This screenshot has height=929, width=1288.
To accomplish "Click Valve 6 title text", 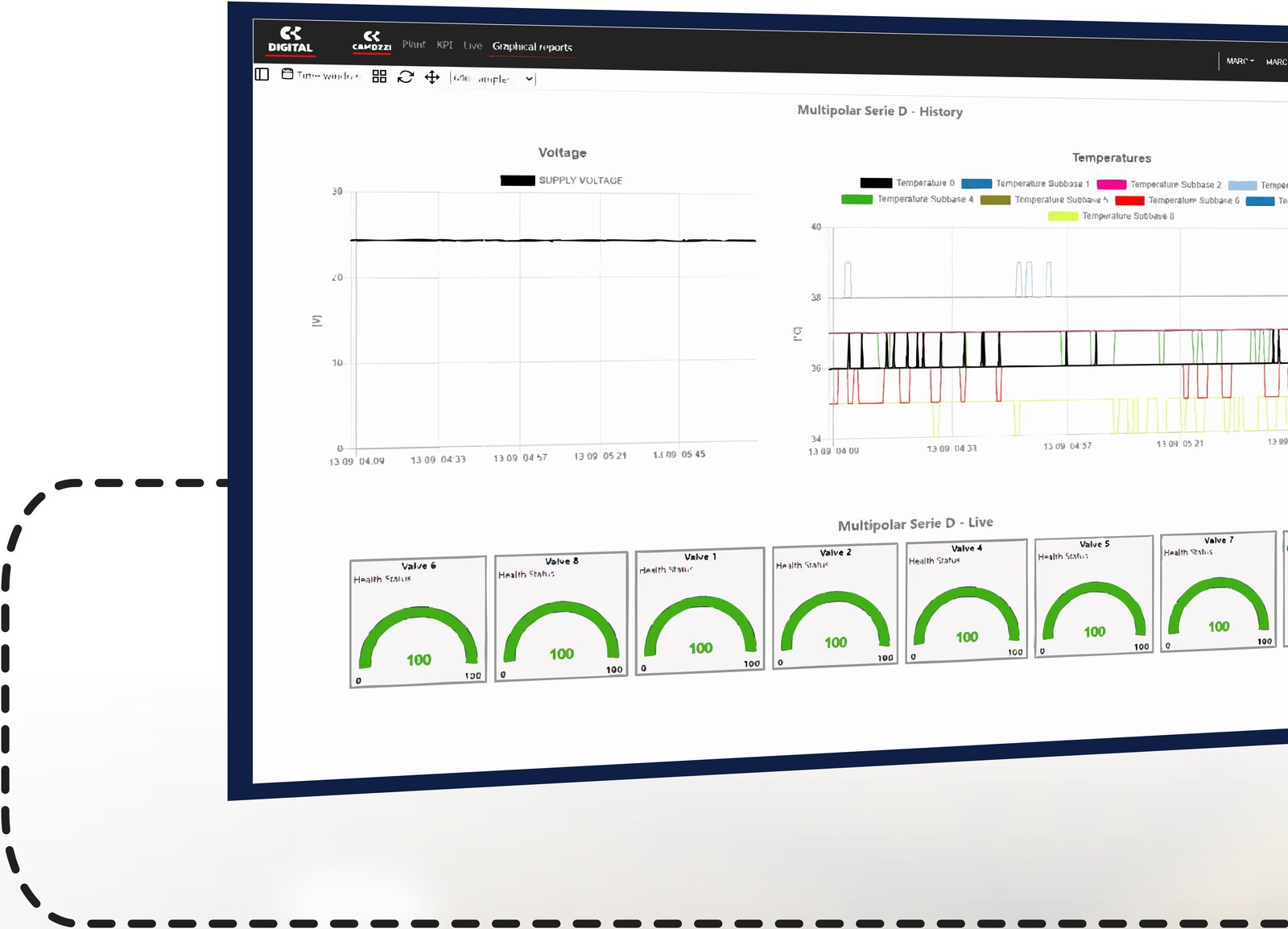I will (x=419, y=566).
